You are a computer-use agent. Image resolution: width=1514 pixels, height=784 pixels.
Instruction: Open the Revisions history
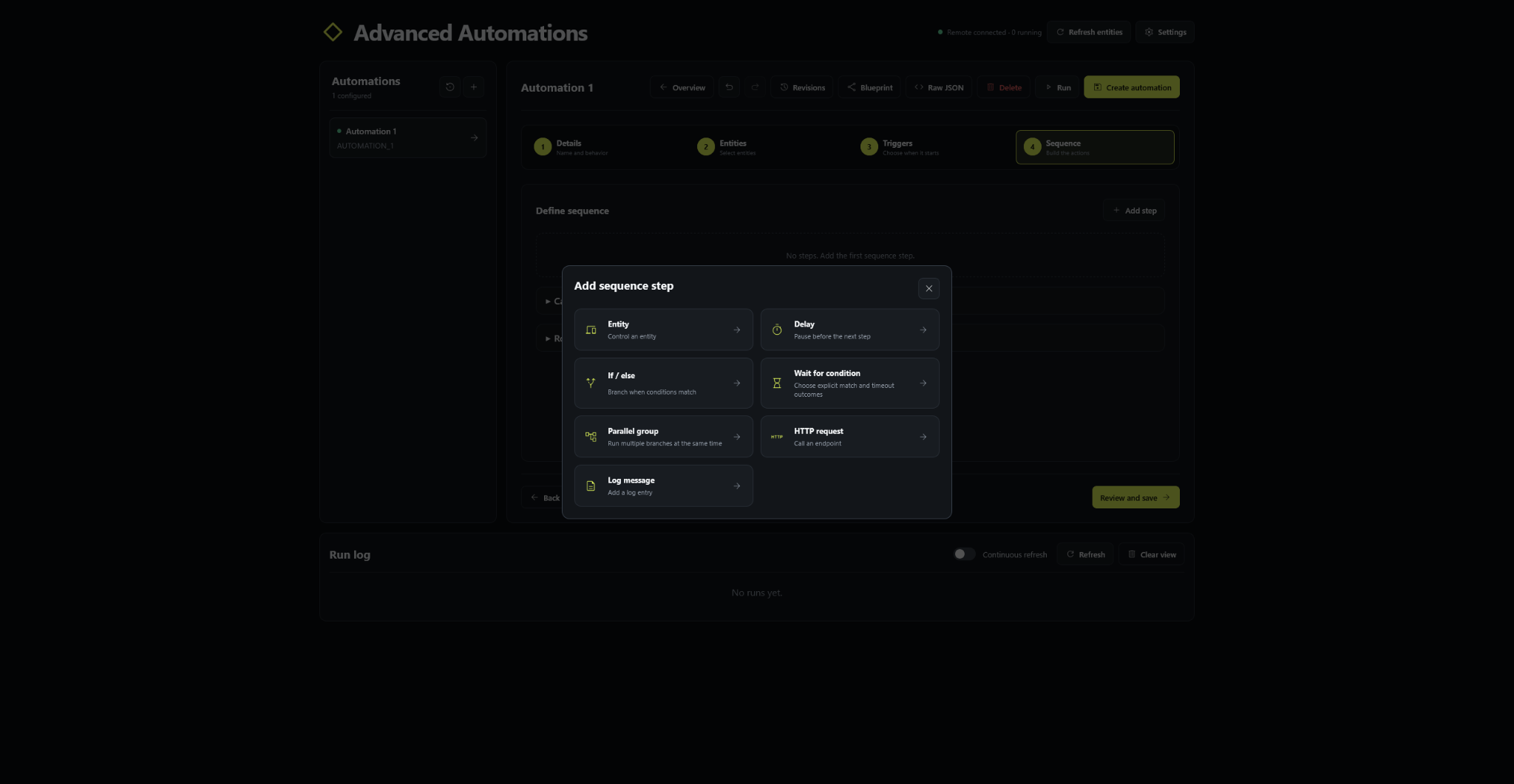point(802,87)
